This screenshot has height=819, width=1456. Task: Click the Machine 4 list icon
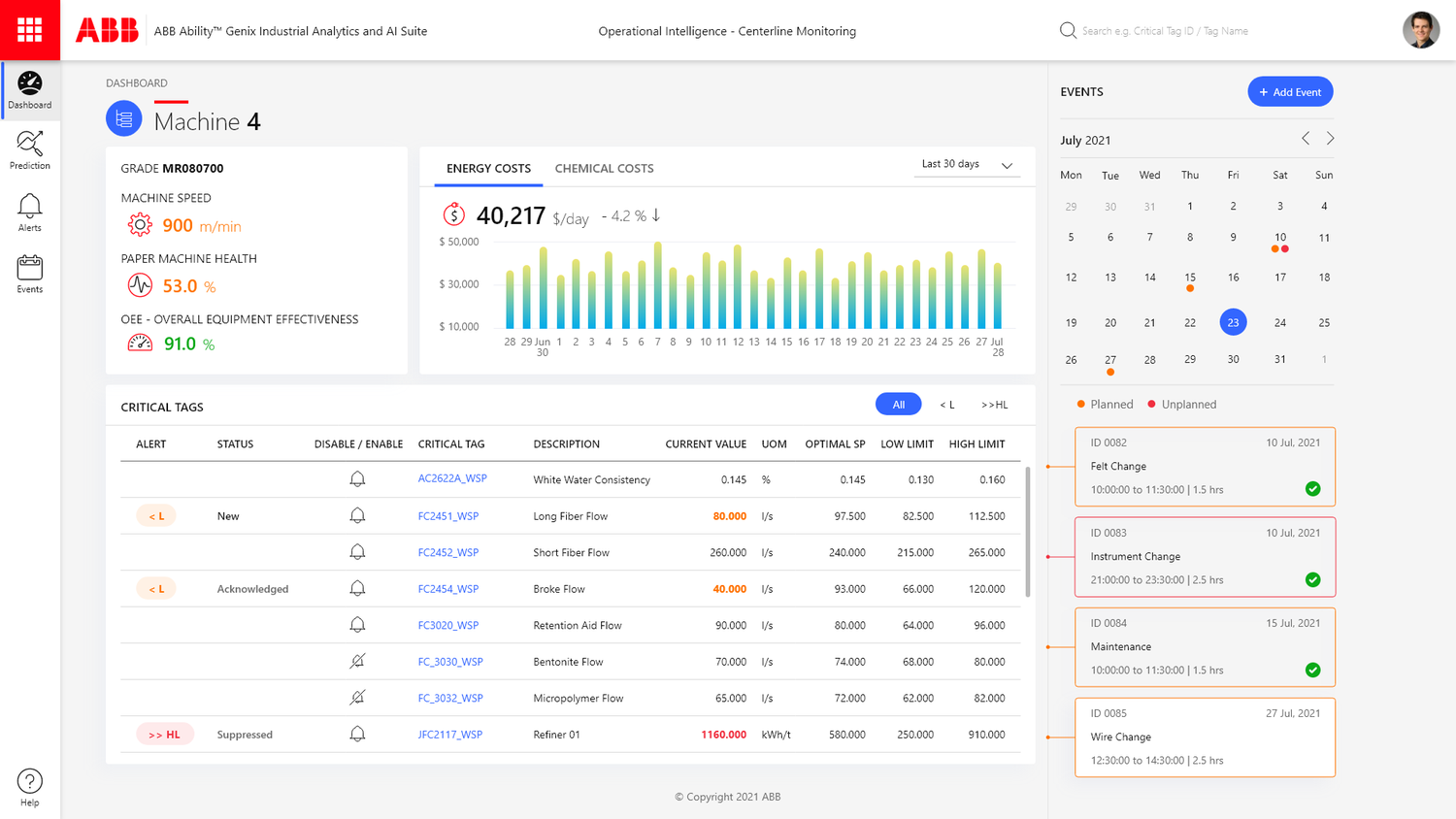coord(124,119)
